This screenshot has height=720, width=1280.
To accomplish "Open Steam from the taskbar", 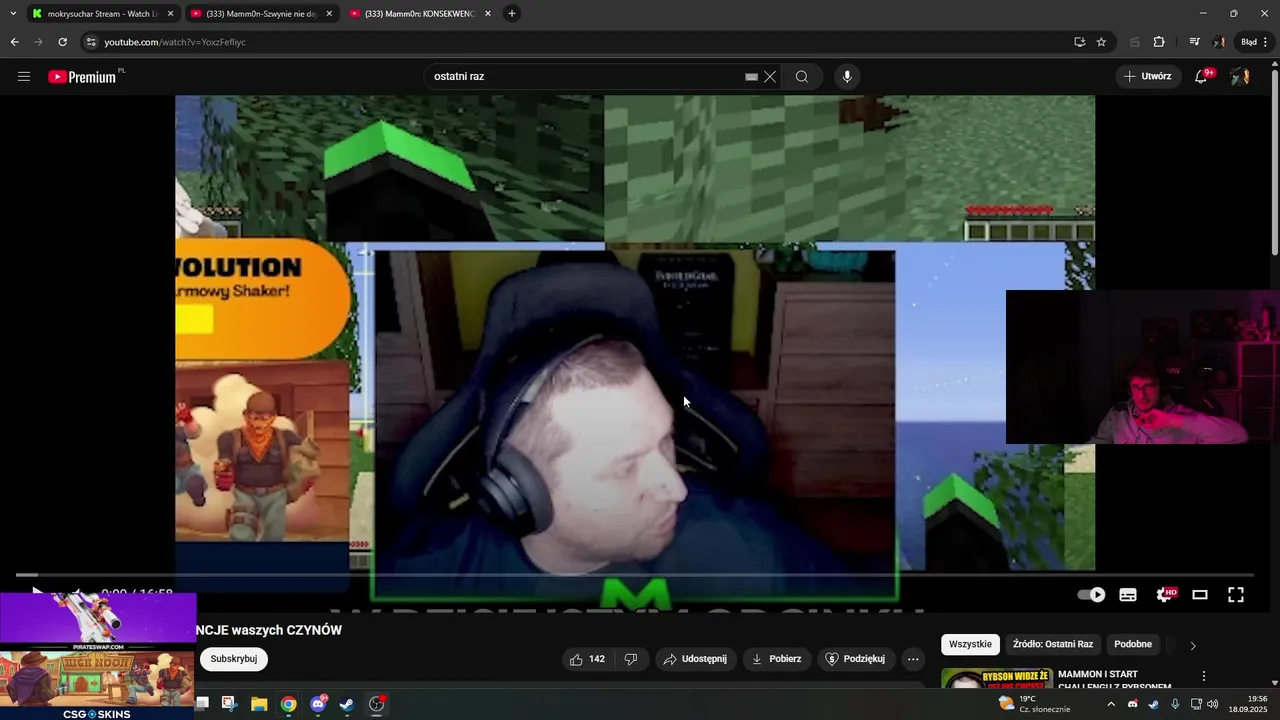I will pos(346,704).
